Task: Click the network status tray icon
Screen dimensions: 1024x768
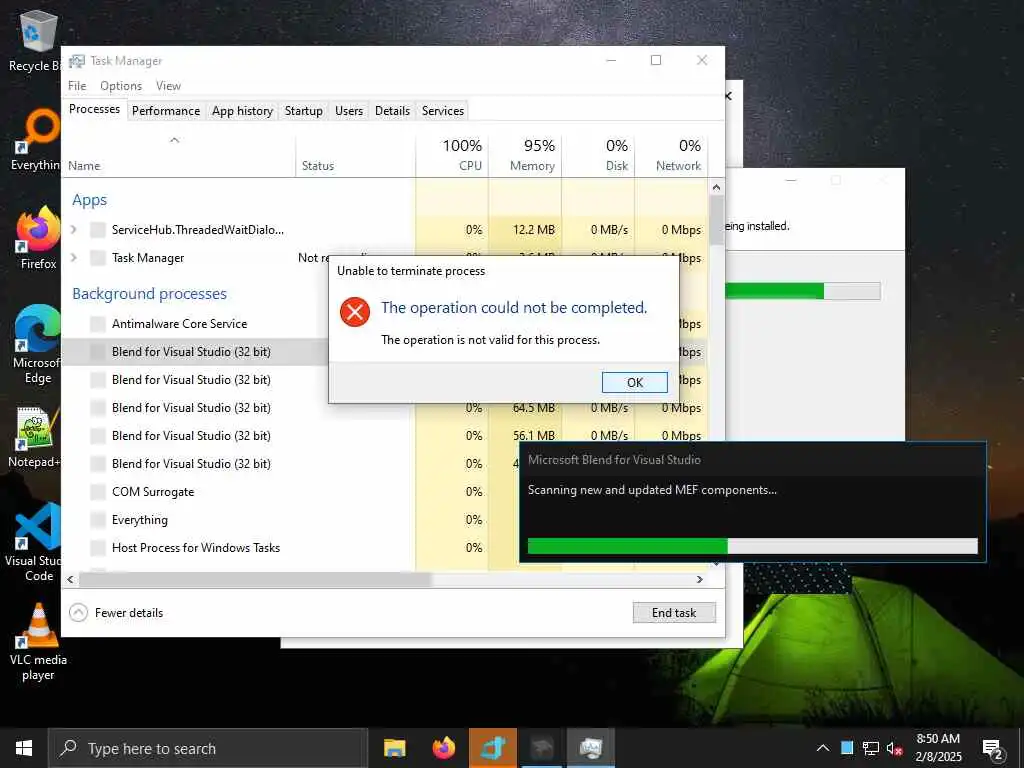Action: pyautogui.click(x=871, y=748)
